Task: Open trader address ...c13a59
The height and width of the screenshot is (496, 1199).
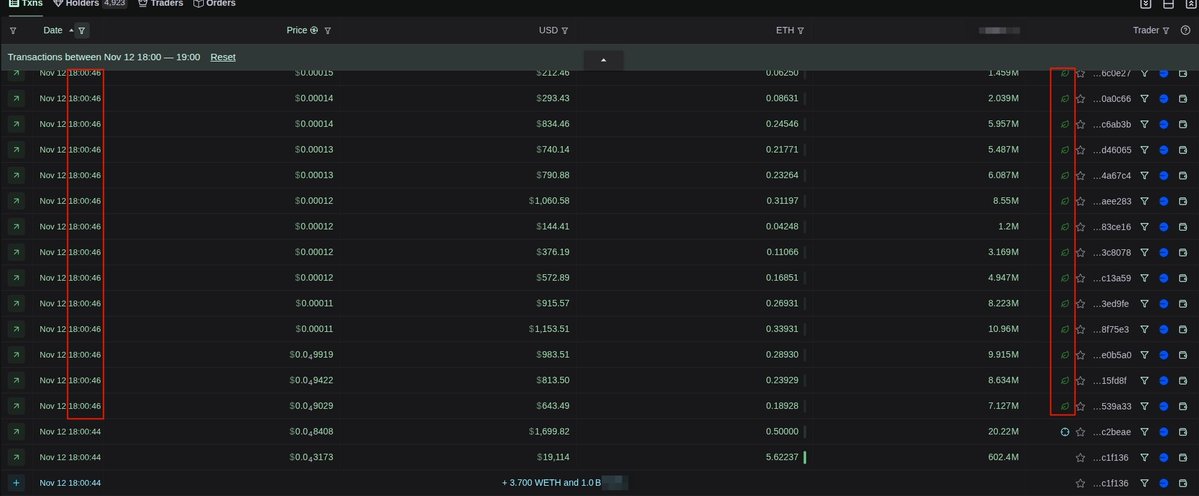Action: 1112,278
